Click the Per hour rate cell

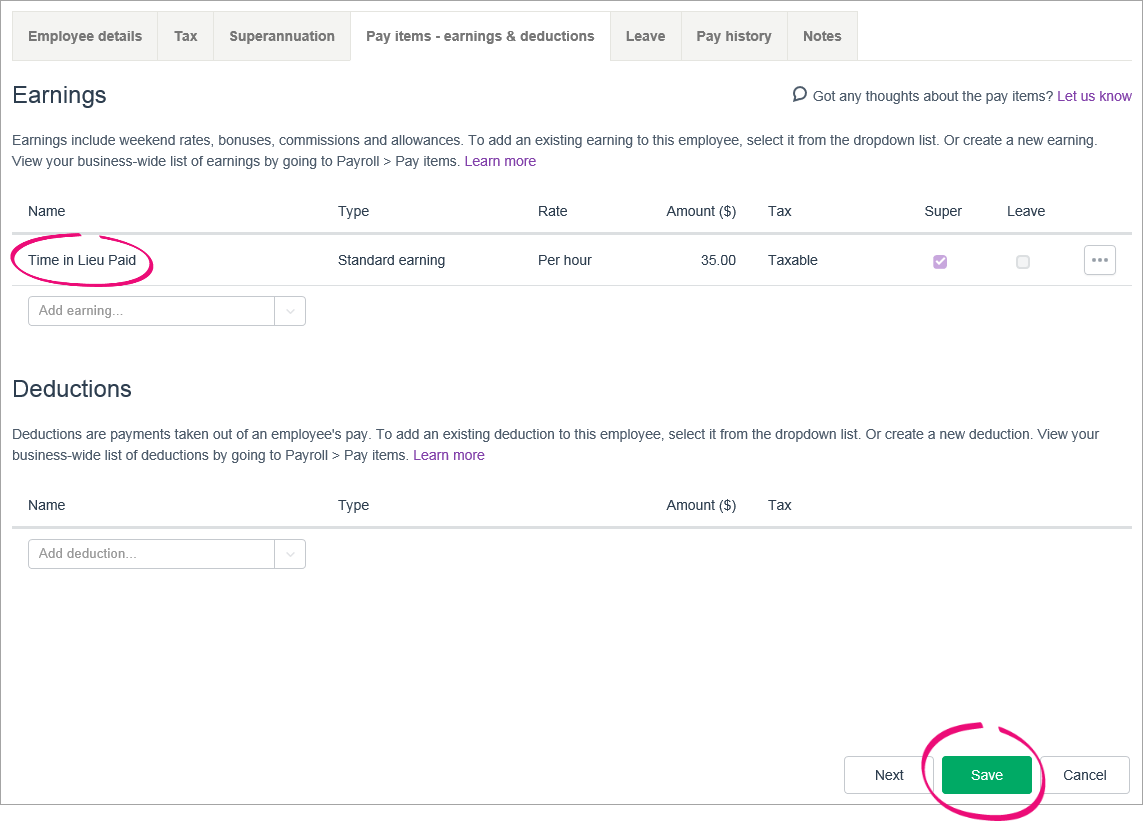564,260
